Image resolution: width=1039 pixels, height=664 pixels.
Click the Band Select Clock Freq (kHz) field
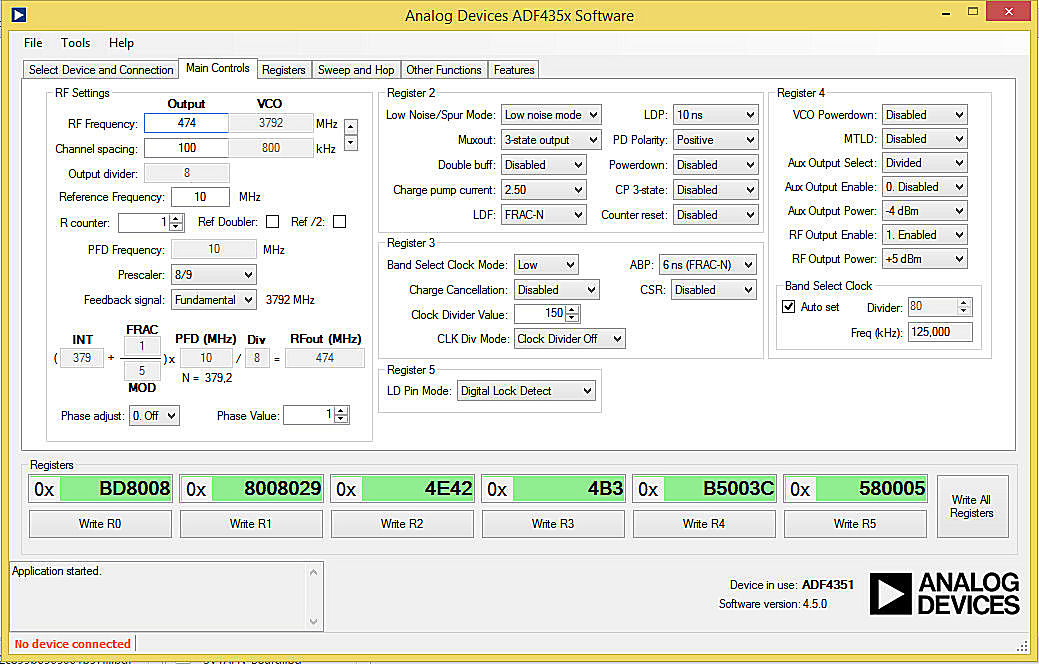tap(940, 332)
